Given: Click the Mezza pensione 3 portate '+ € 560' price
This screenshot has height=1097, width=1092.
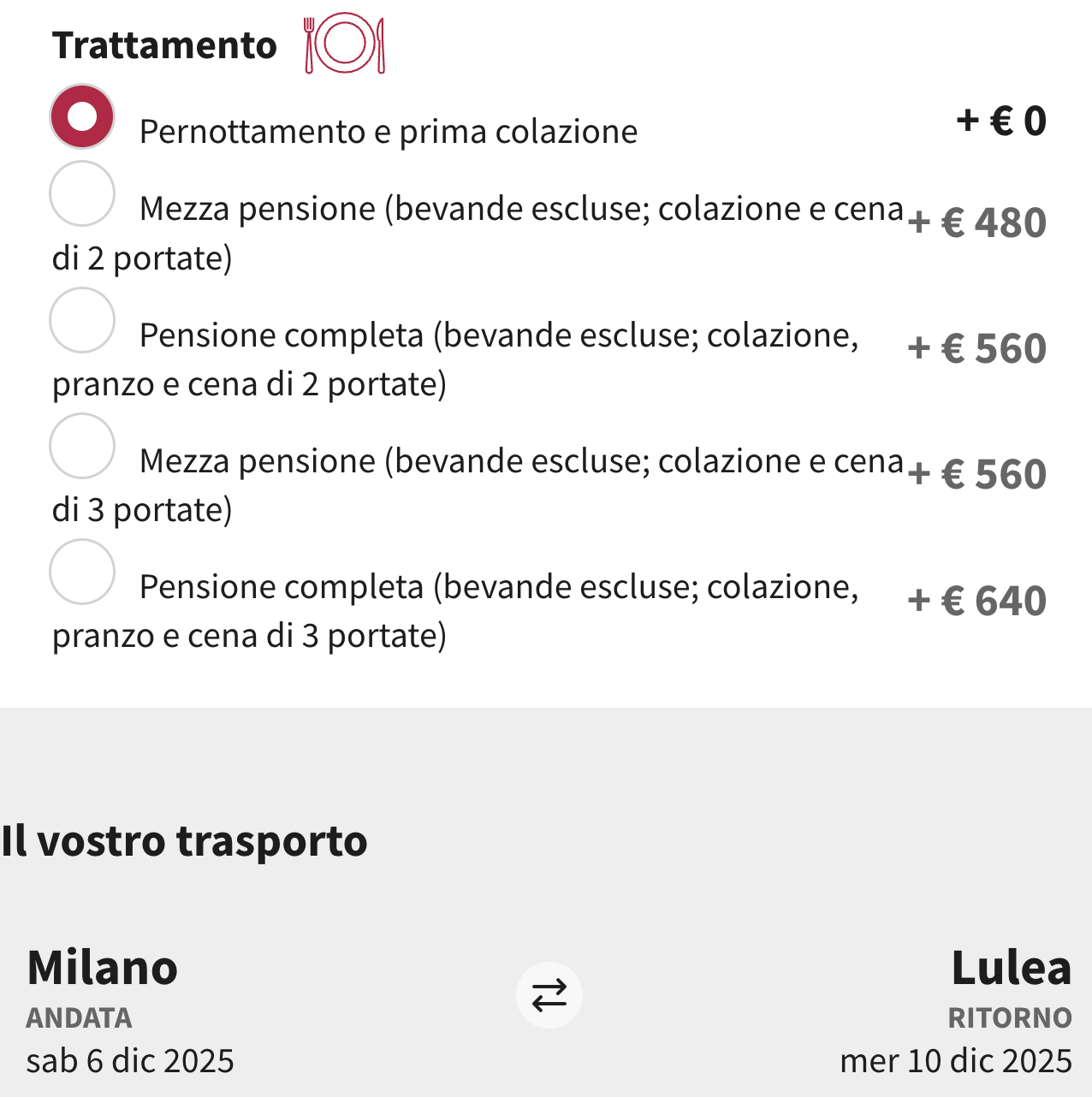Looking at the screenshot, I should coord(976,474).
